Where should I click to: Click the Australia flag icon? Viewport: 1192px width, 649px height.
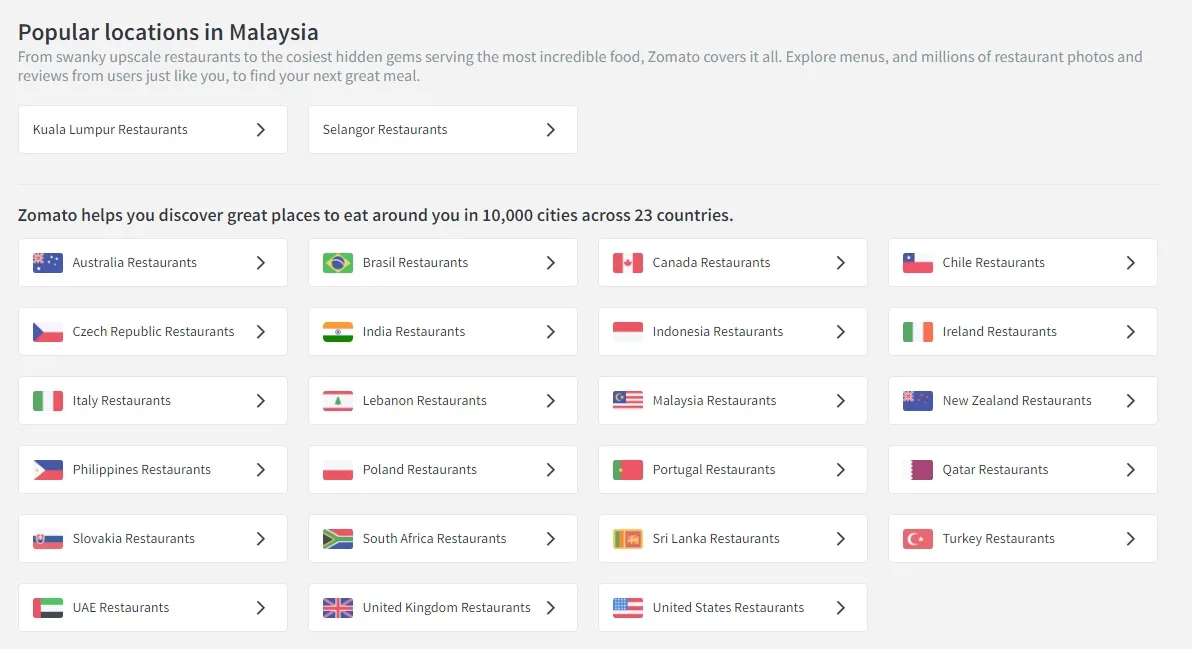pos(48,263)
